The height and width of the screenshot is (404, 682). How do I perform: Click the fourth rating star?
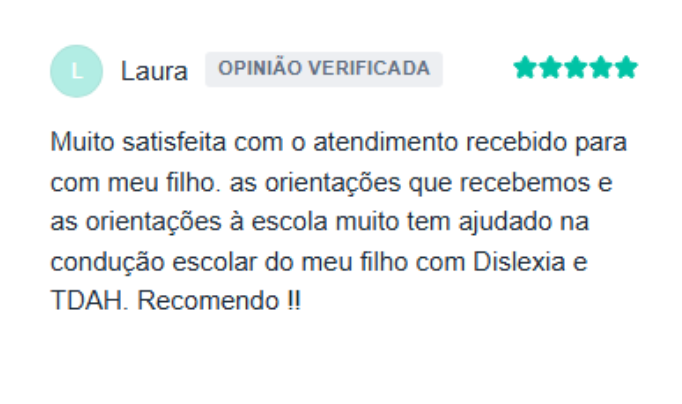click(x=602, y=67)
